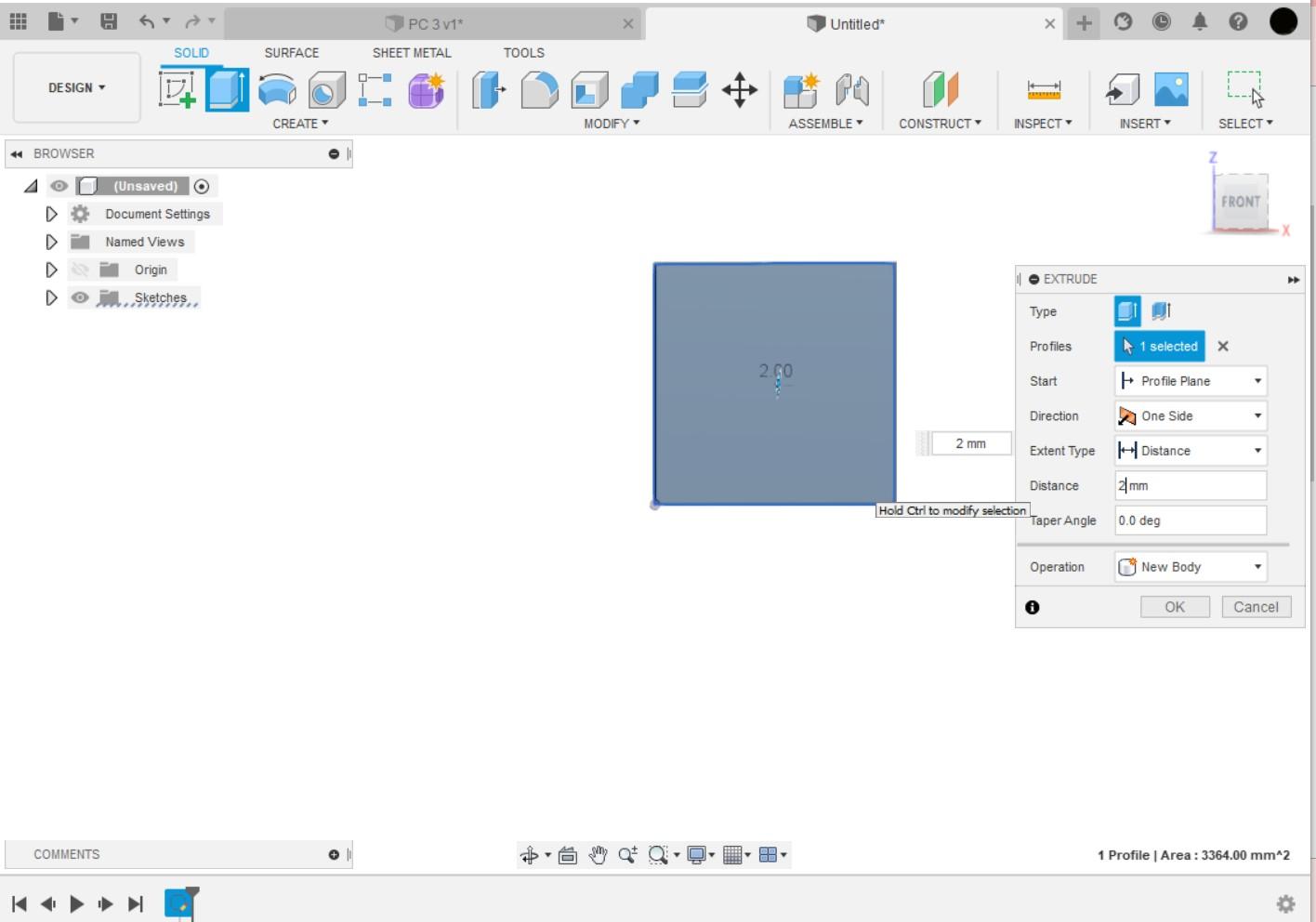The width and height of the screenshot is (1316, 922).
Task: Click the sketch feature in the timeline
Action: [179, 903]
